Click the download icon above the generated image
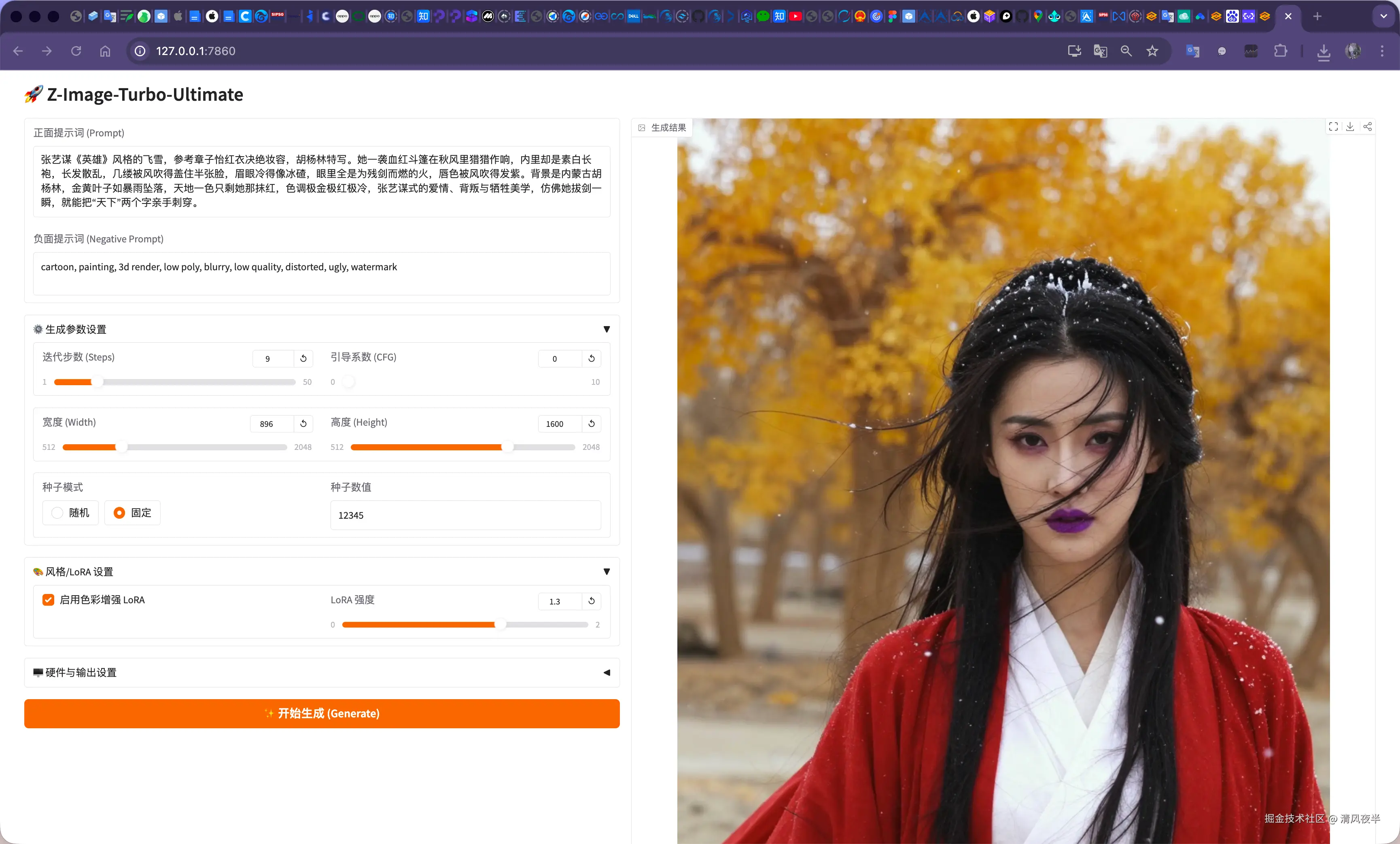 1351,127
